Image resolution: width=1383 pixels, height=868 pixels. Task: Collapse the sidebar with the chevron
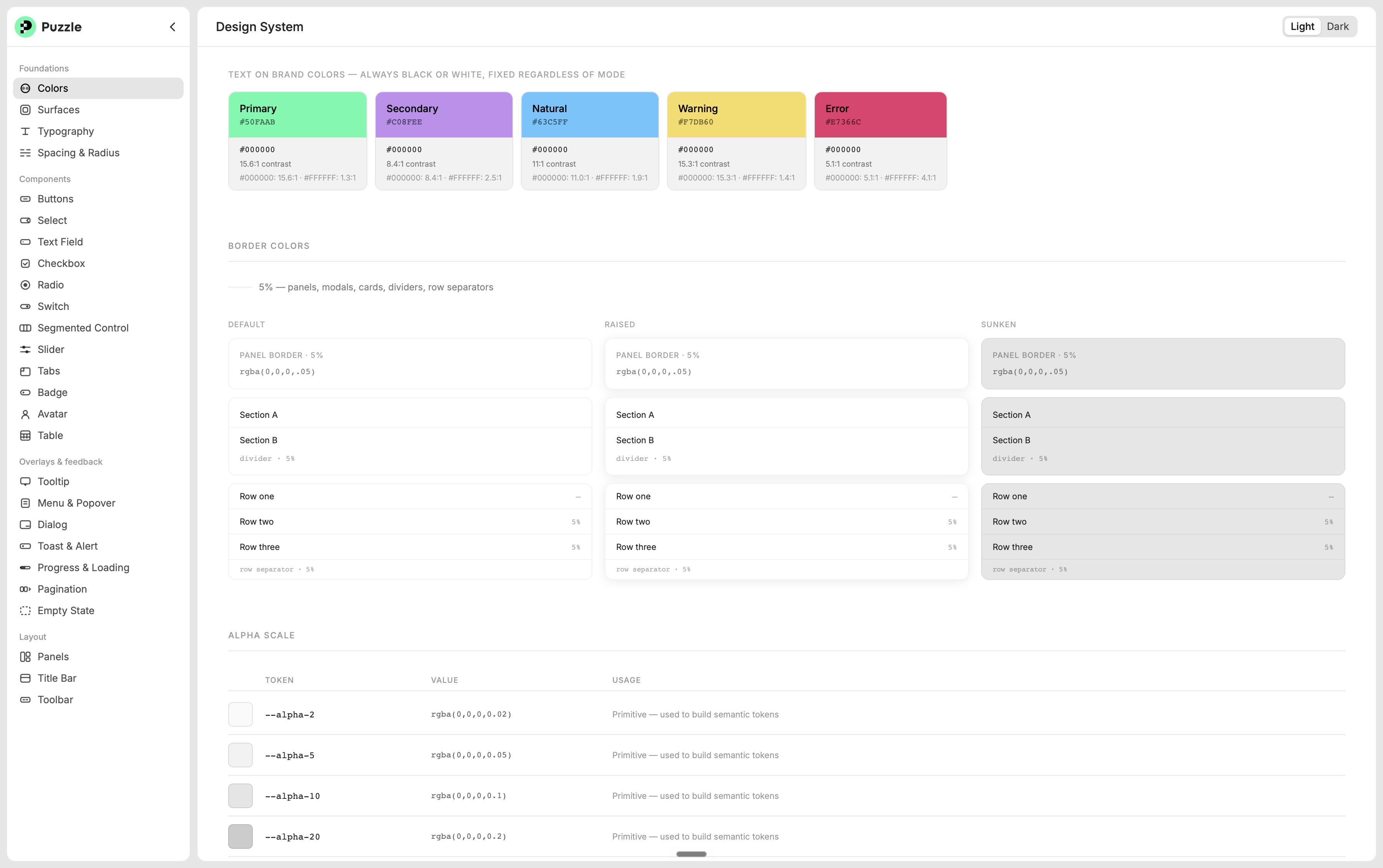click(172, 27)
